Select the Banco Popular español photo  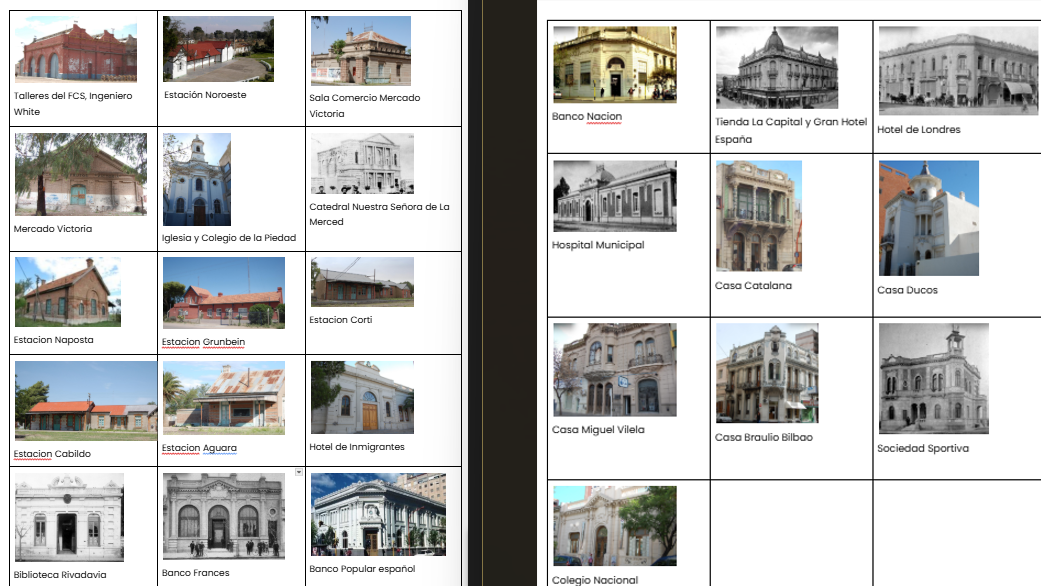[x=378, y=514]
